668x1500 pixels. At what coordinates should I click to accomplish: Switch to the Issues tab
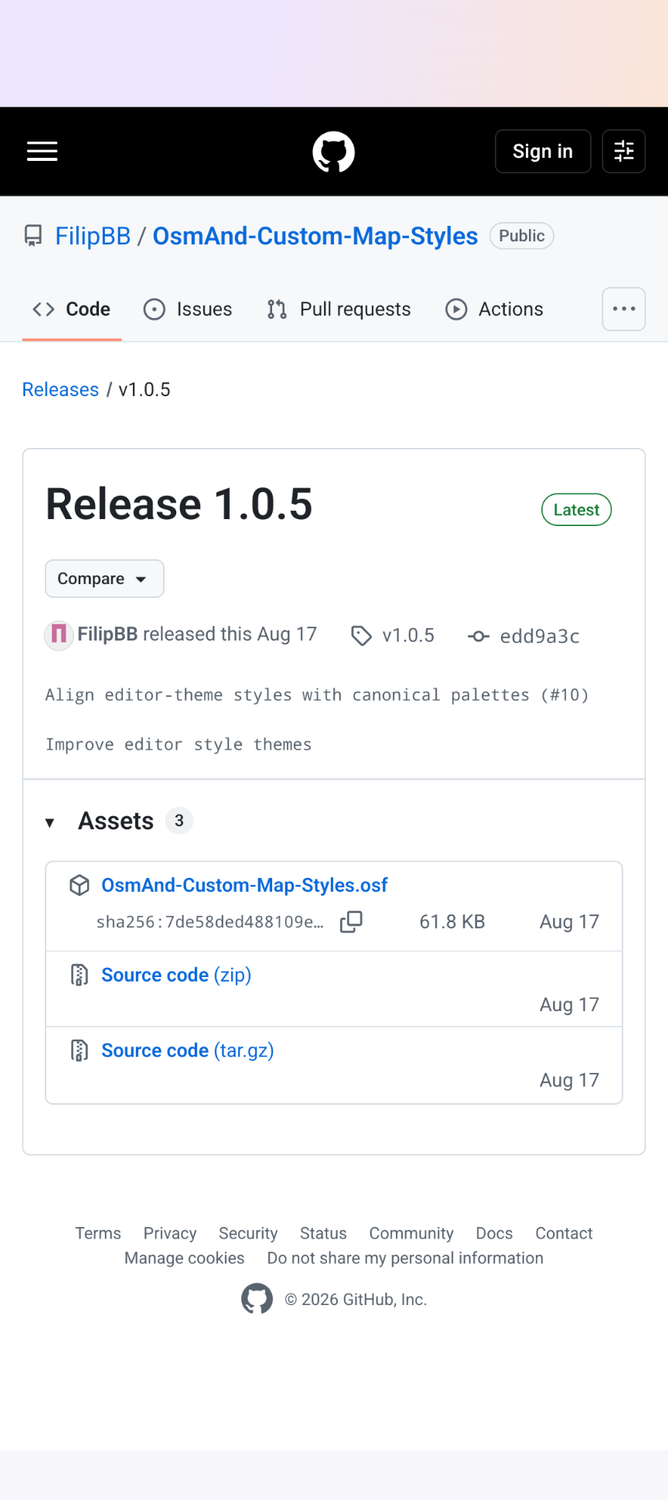coord(188,309)
